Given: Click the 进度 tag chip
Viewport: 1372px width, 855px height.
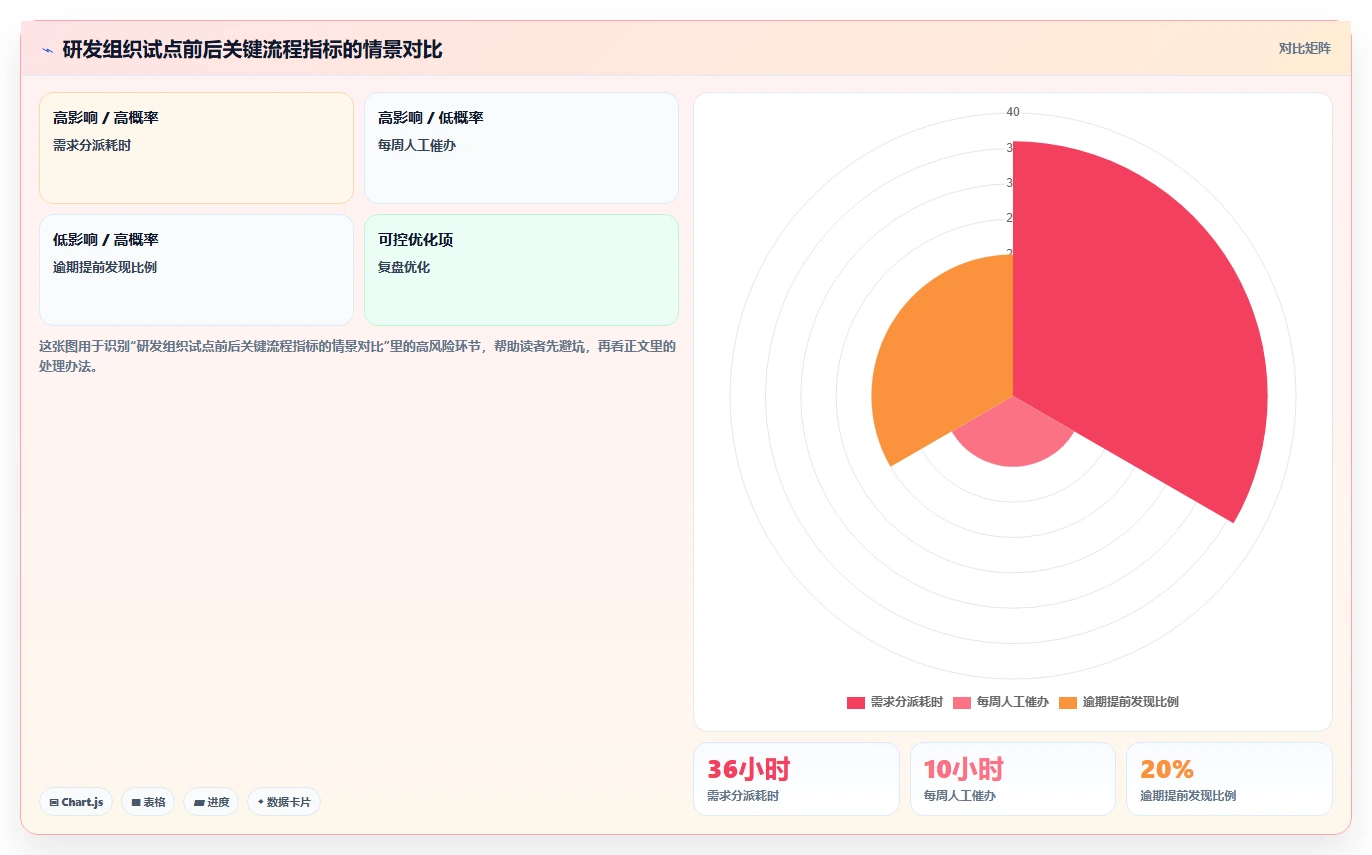Looking at the screenshot, I should (x=211, y=802).
